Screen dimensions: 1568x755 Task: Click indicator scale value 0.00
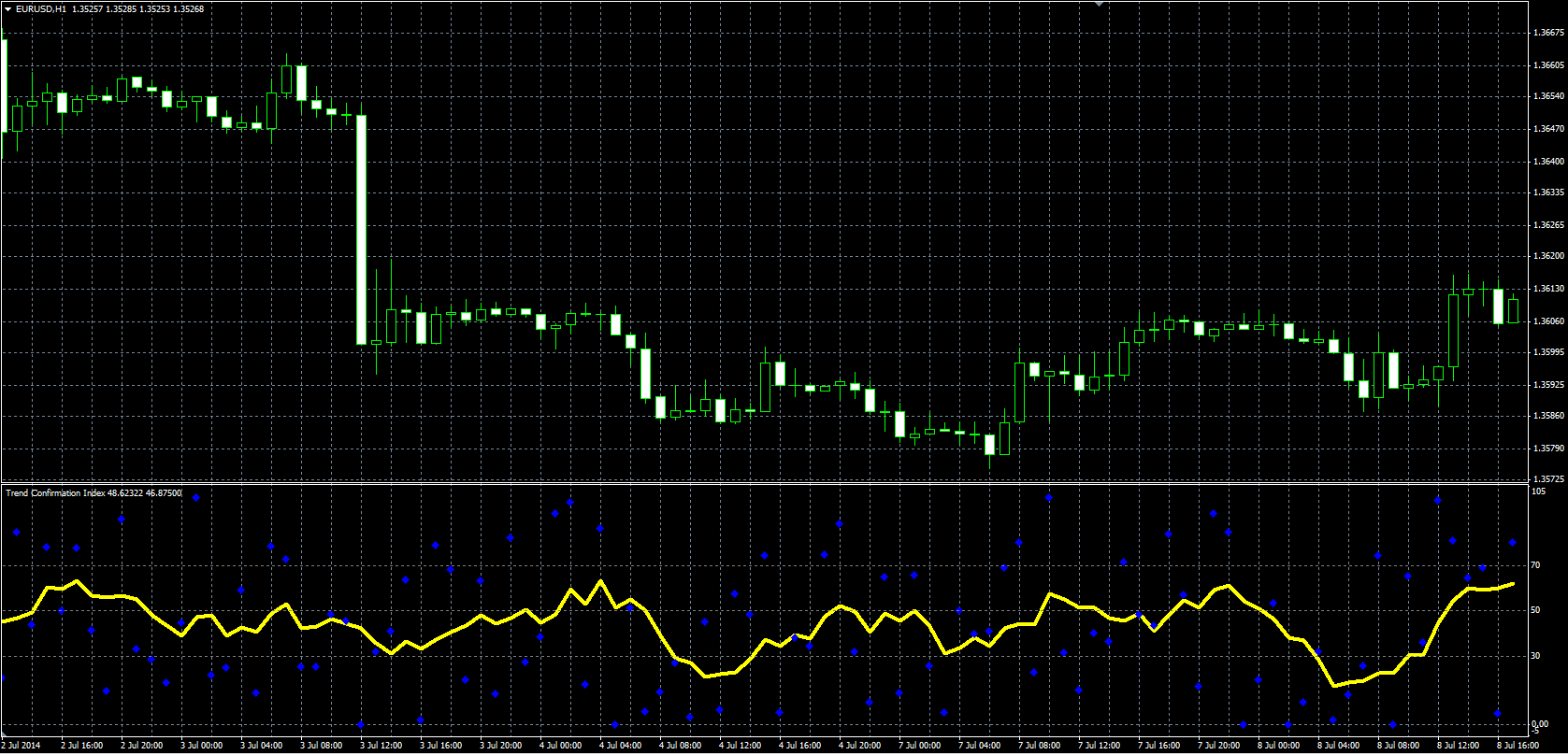pos(1540,724)
